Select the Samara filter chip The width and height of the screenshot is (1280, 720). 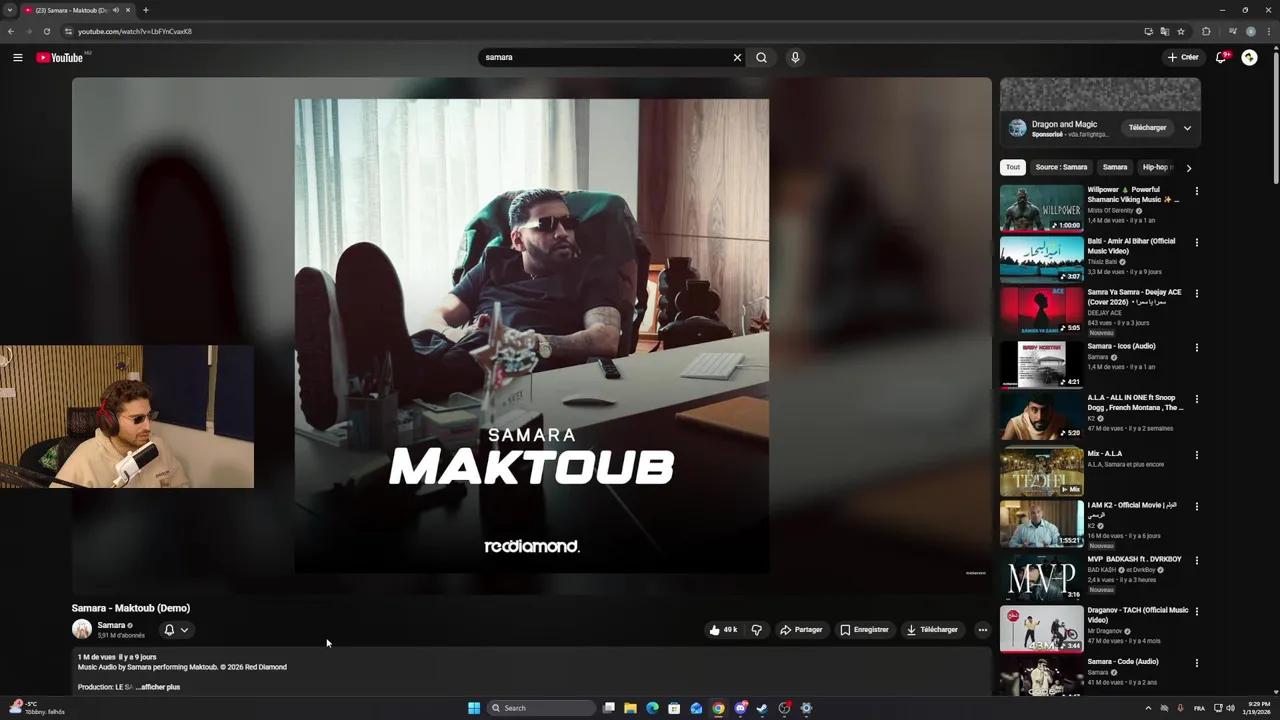click(x=1115, y=167)
